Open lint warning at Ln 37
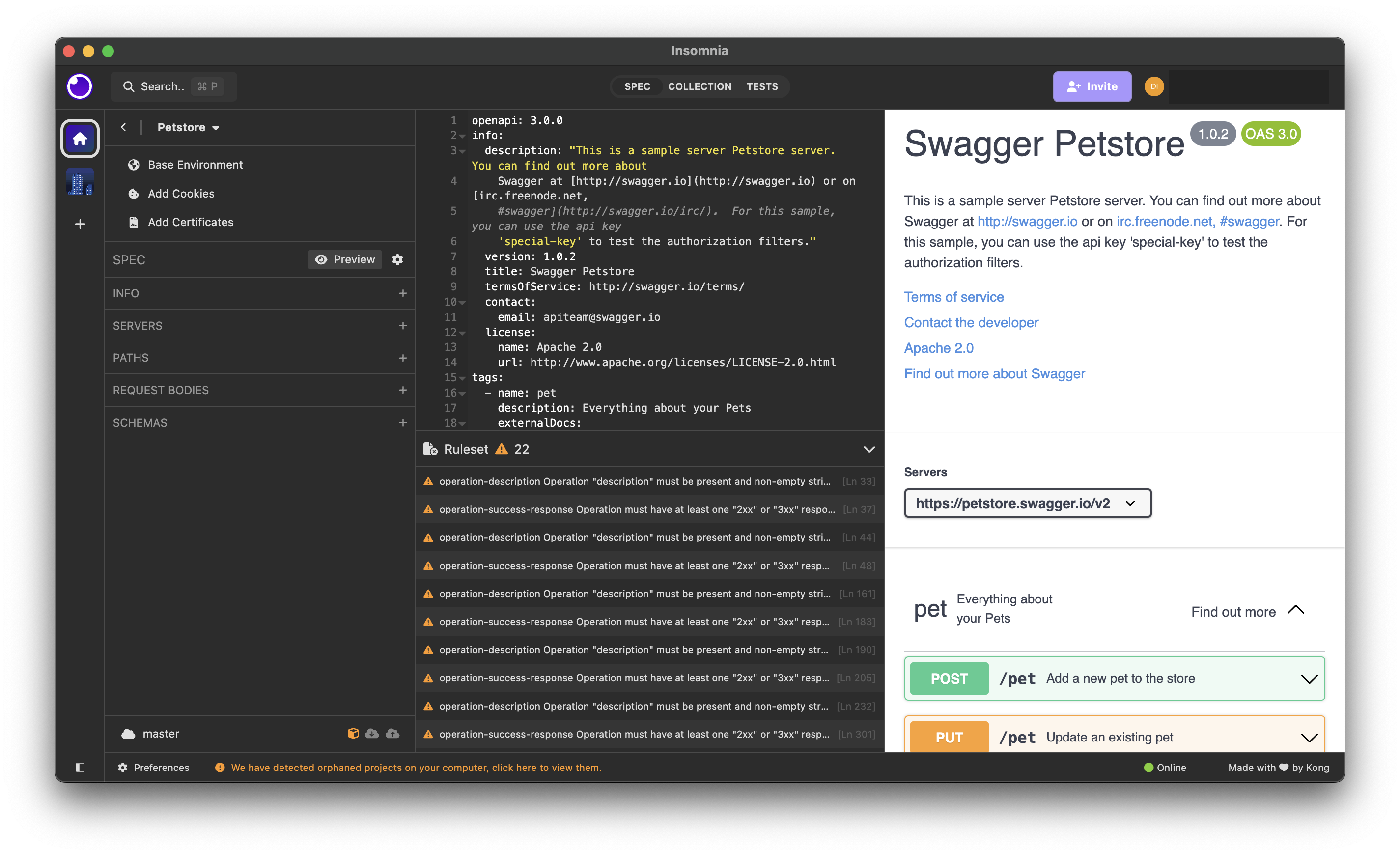The height and width of the screenshot is (855, 1400). 649,510
